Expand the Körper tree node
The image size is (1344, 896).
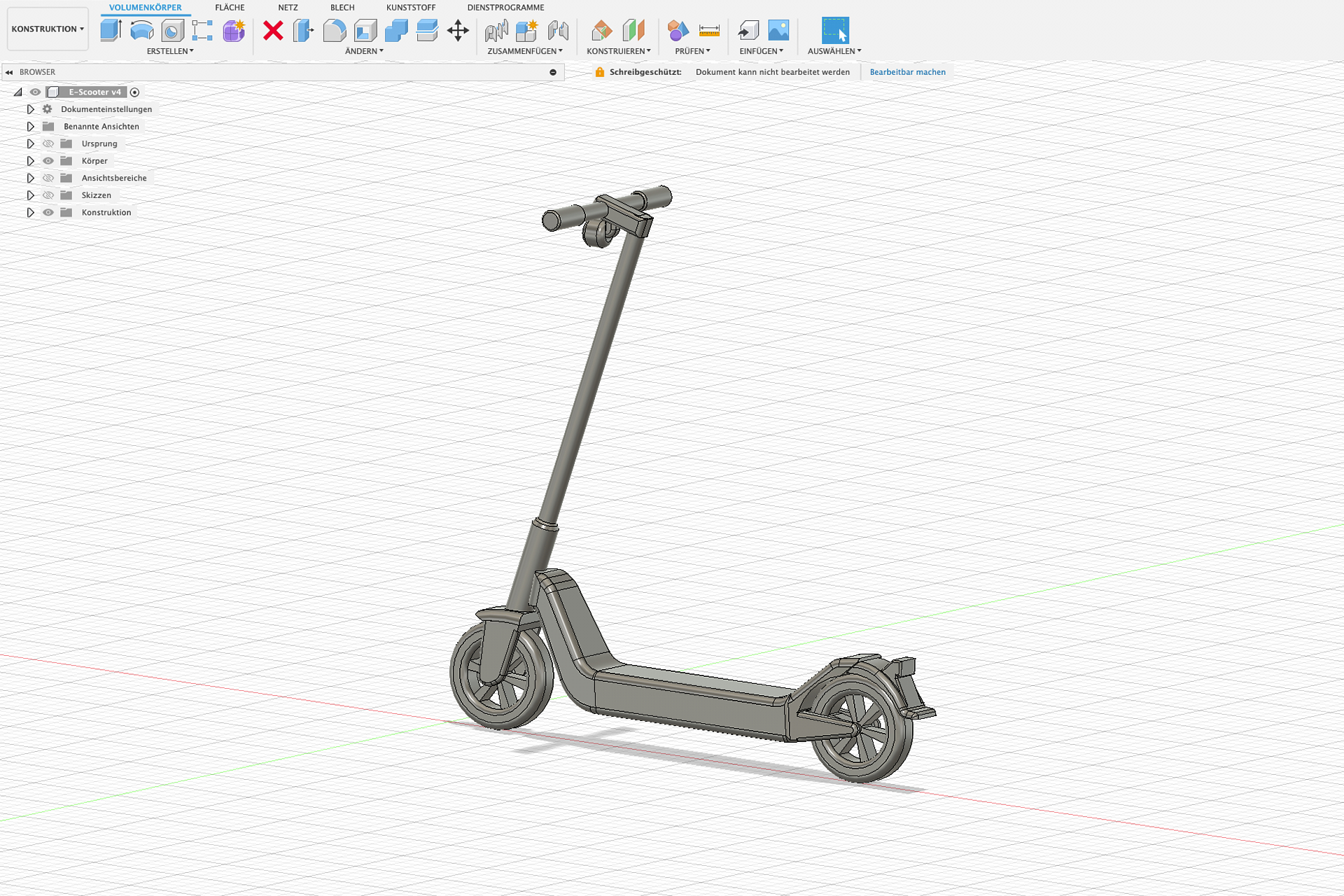tap(30, 161)
